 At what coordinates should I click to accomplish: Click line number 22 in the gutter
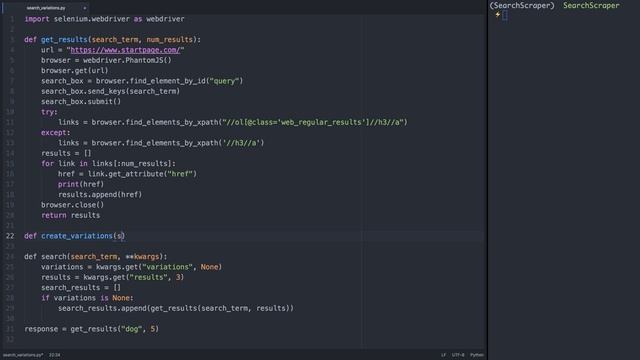coord(10,236)
